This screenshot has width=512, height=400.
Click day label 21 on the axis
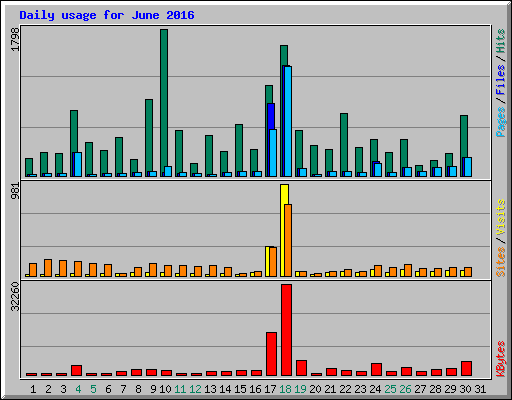coord(330,389)
